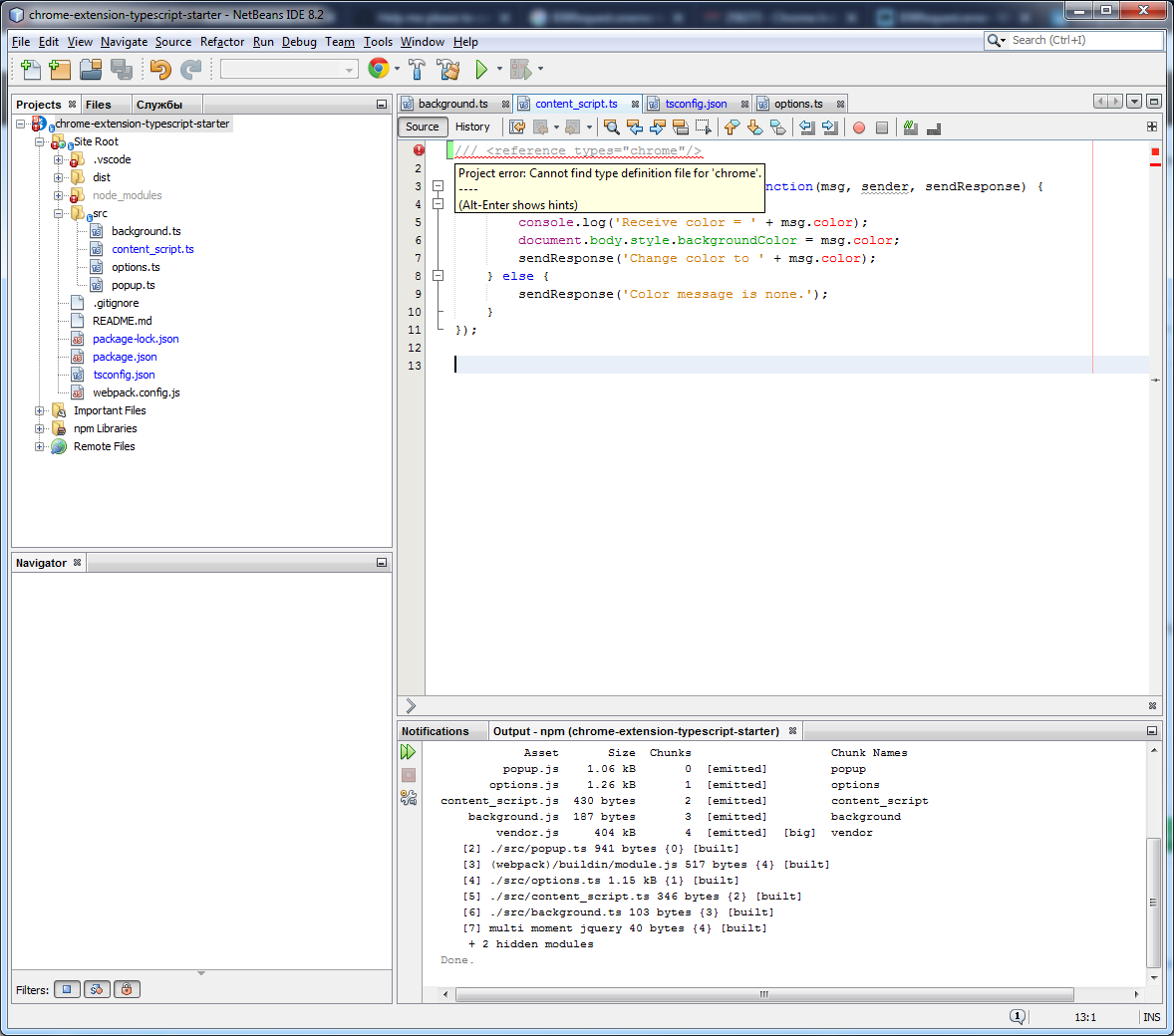The height and width of the screenshot is (1036, 1174).
Task: Select popup.ts in the src folder
Action: pyautogui.click(x=133, y=285)
